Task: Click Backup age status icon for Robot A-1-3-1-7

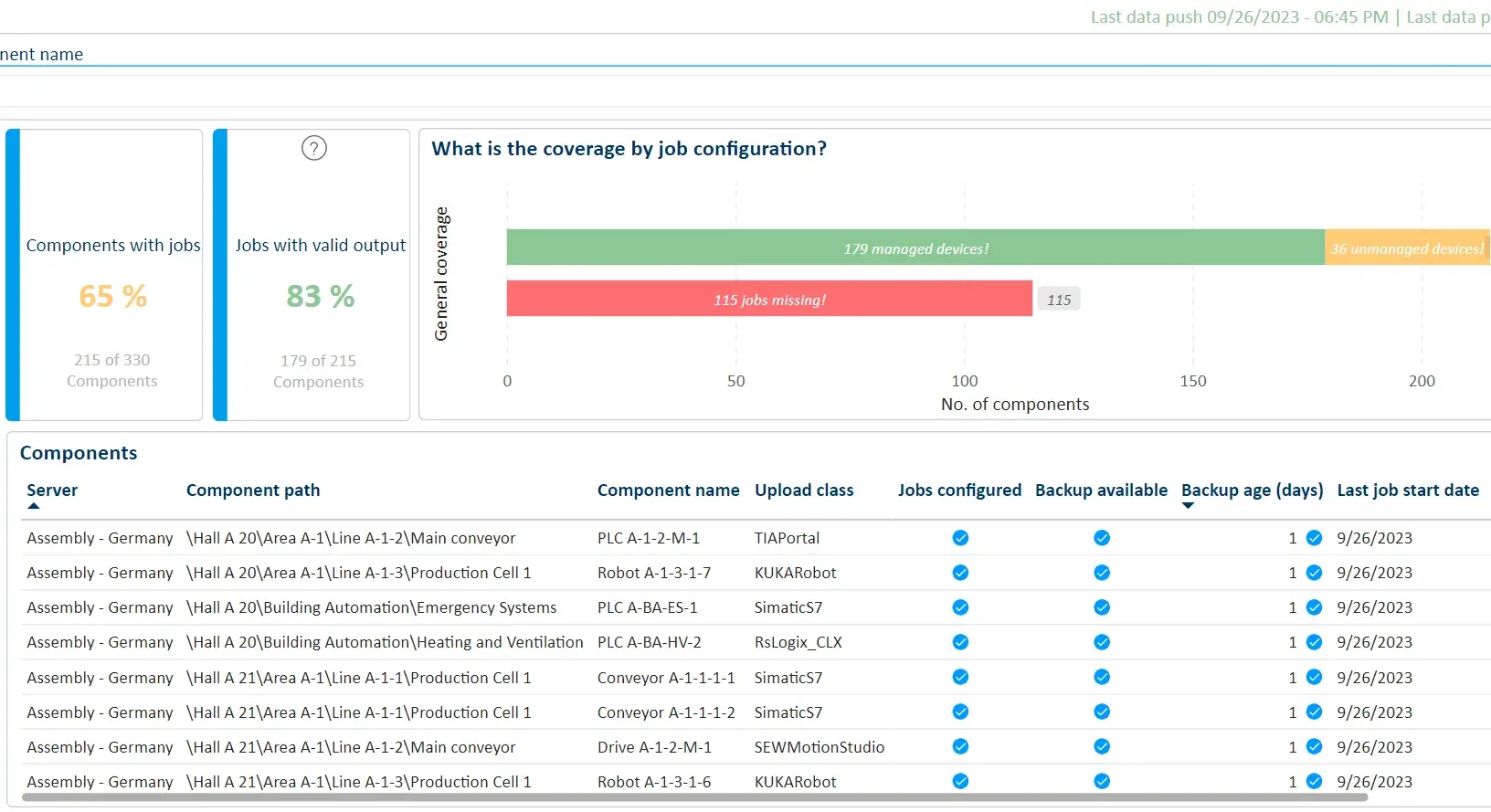Action: [1314, 573]
